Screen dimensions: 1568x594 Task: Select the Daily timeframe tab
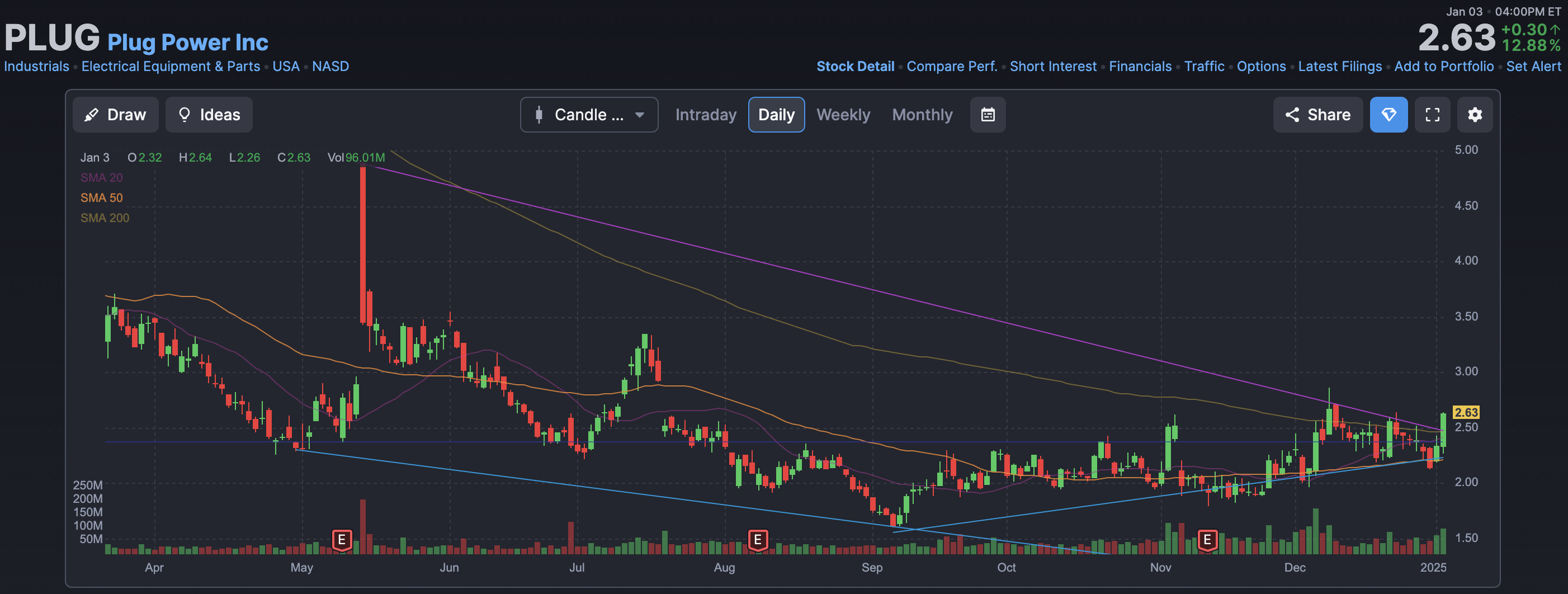pyautogui.click(x=776, y=115)
